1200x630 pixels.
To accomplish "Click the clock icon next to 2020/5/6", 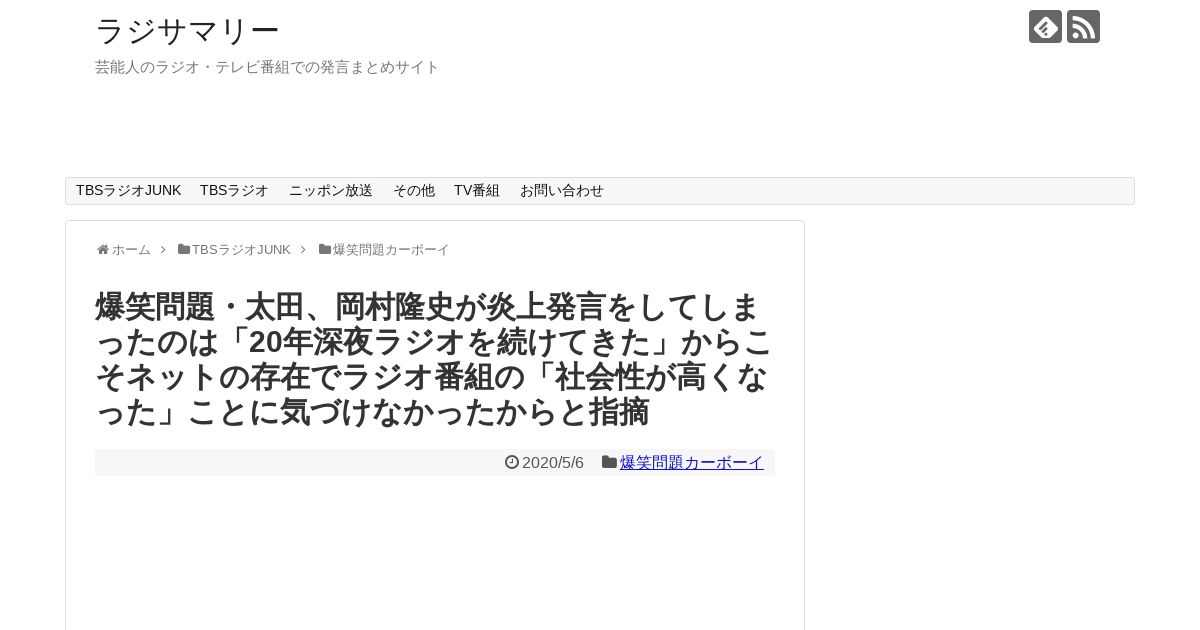I will (x=512, y=462).
